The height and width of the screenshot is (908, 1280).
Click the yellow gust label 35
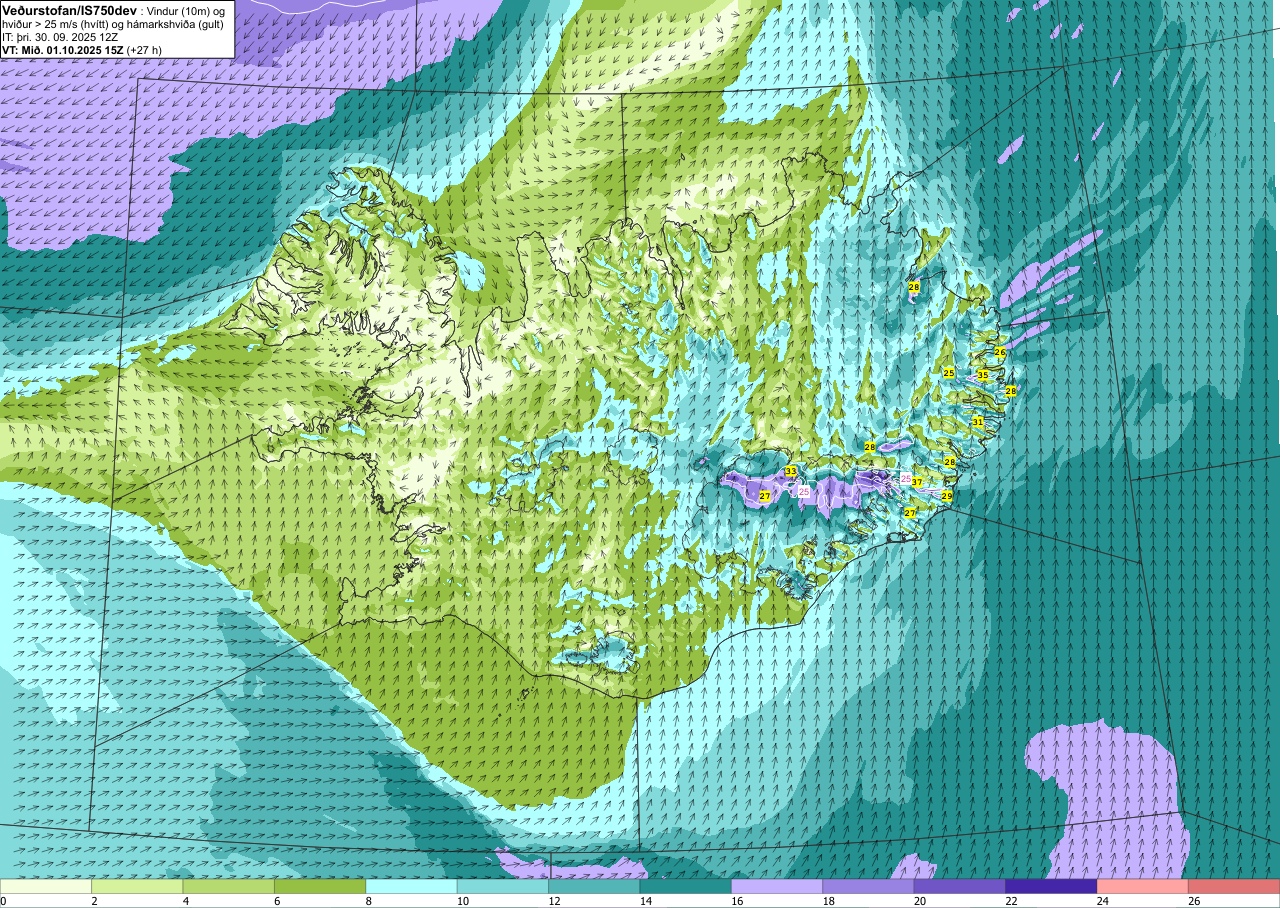tap(983, 375)
